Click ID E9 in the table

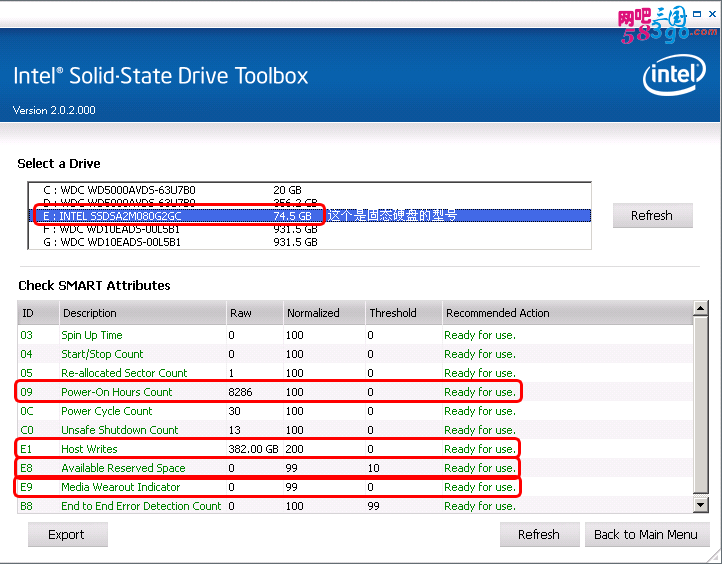point(27,487)
